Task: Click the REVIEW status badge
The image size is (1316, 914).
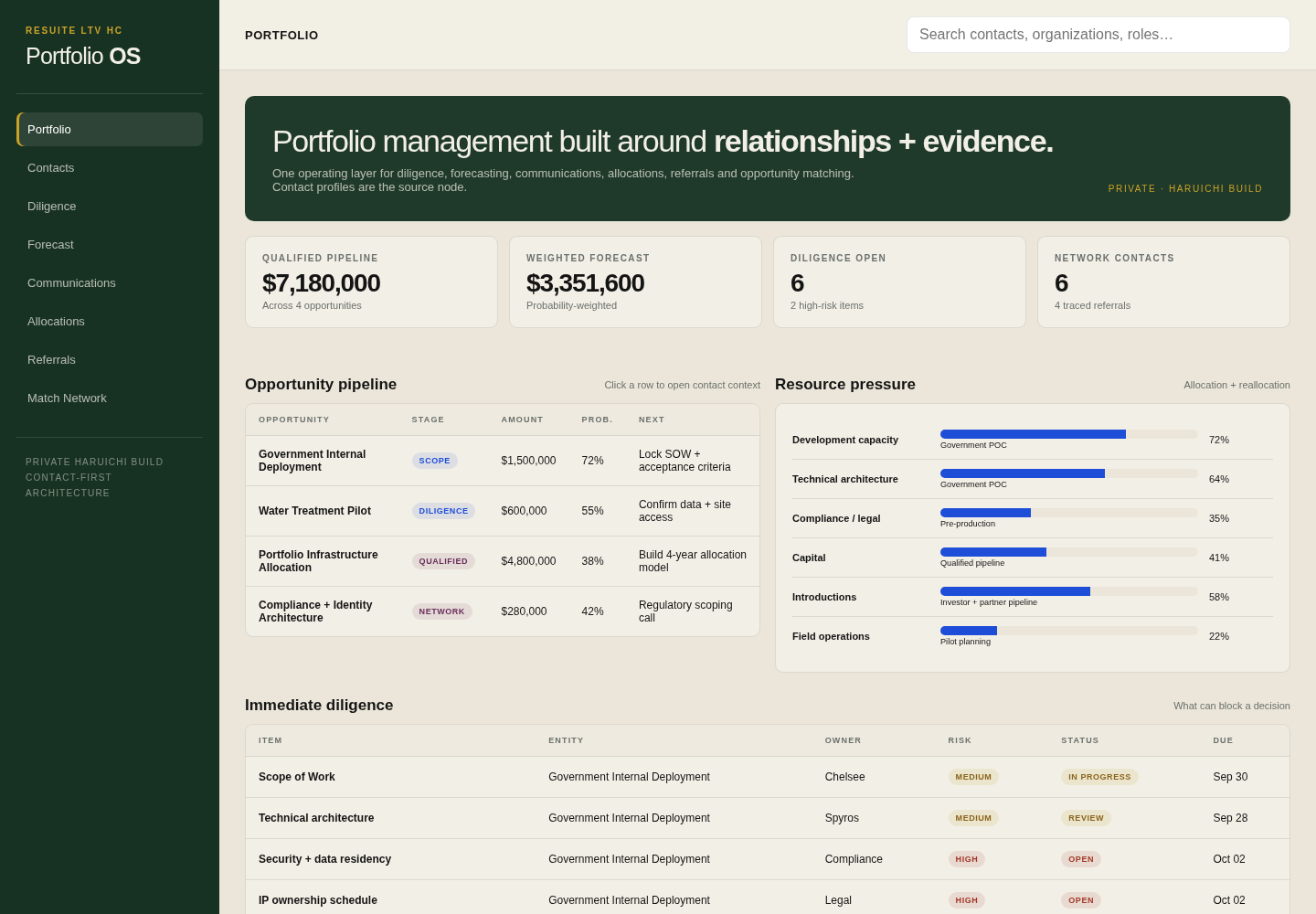Action: (1086, 818)
